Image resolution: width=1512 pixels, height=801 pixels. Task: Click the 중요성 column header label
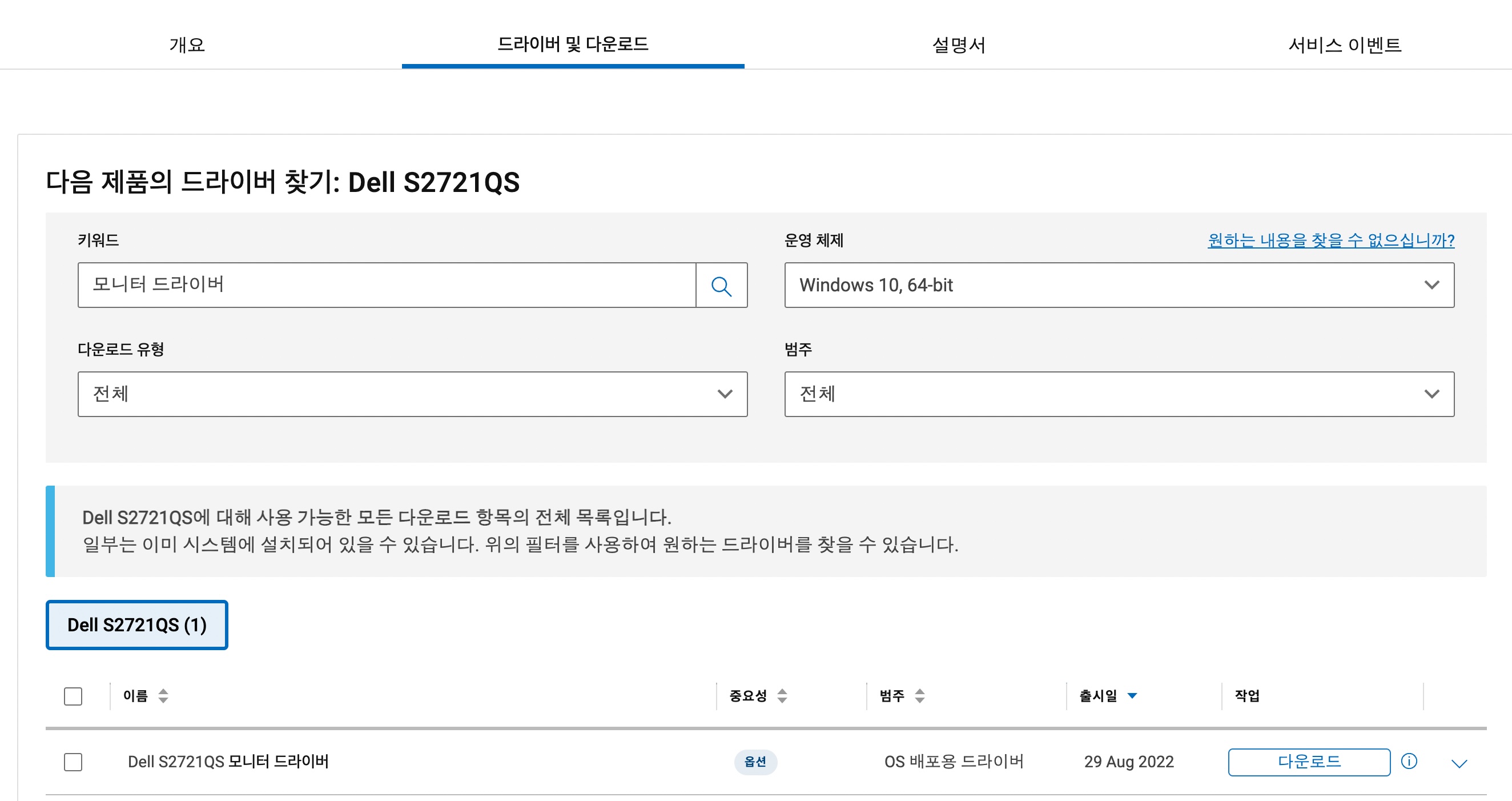point(748,696)
